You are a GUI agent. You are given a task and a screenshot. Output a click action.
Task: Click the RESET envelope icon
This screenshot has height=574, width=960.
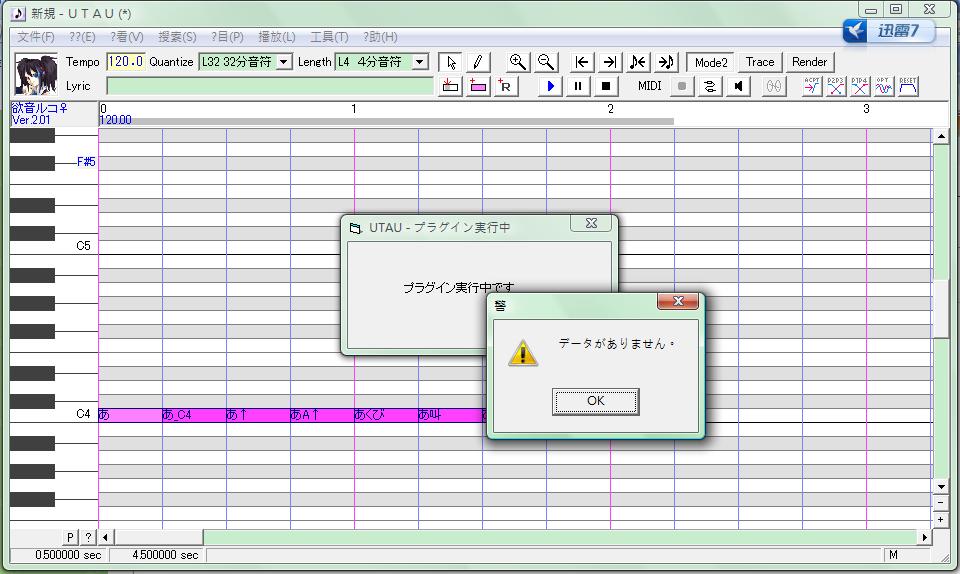(908, 86)
